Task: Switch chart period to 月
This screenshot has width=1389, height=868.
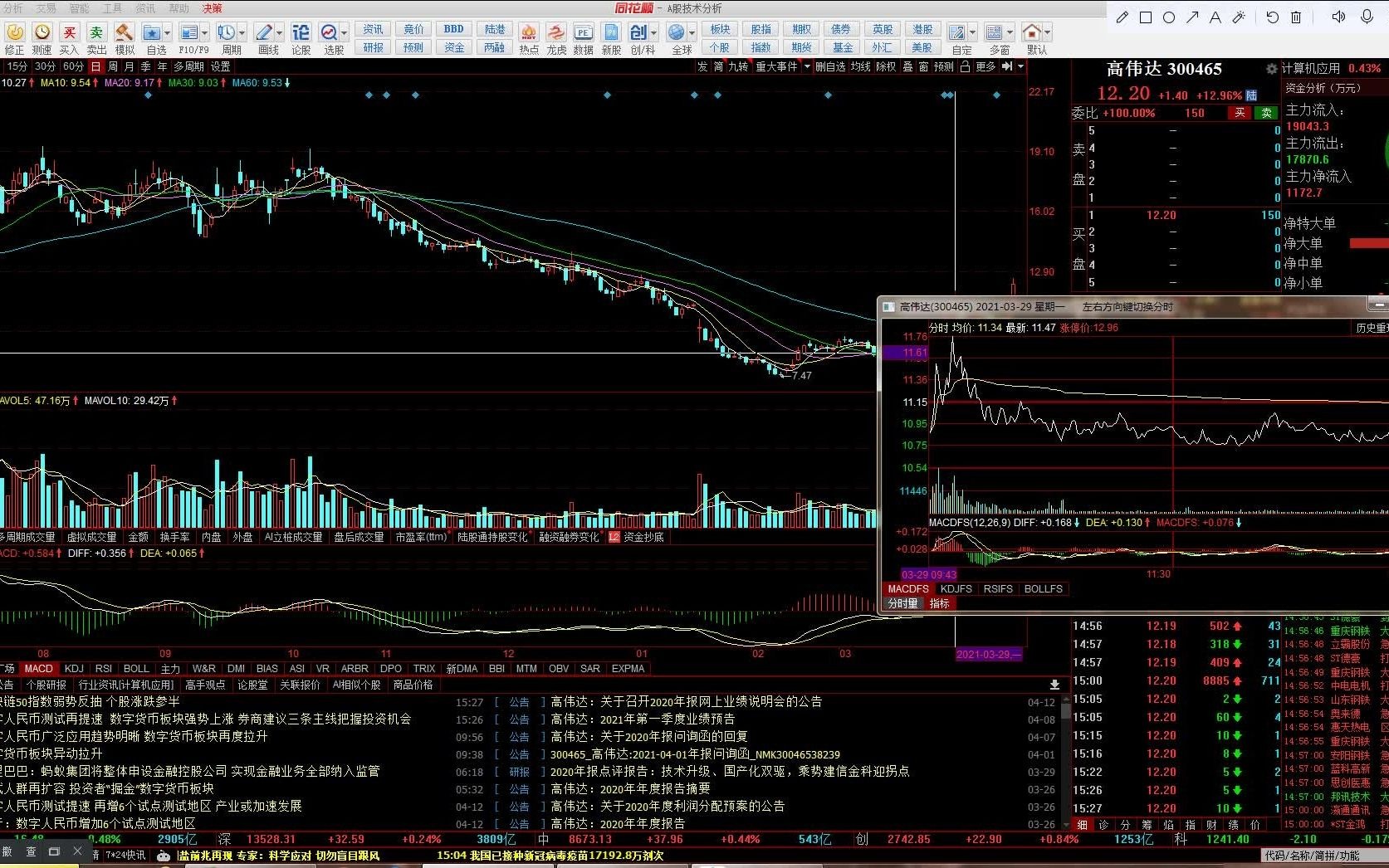Action: (x=129, y=66)
